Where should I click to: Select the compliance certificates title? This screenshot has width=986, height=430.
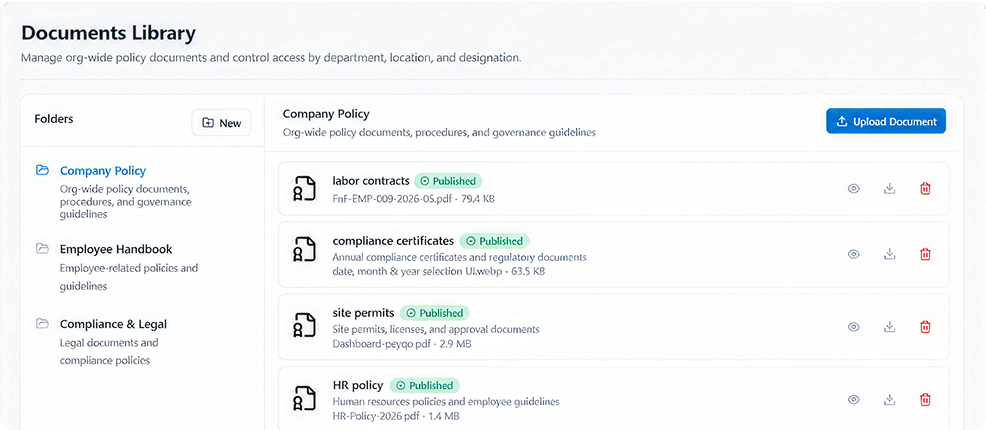click(393, 241)
